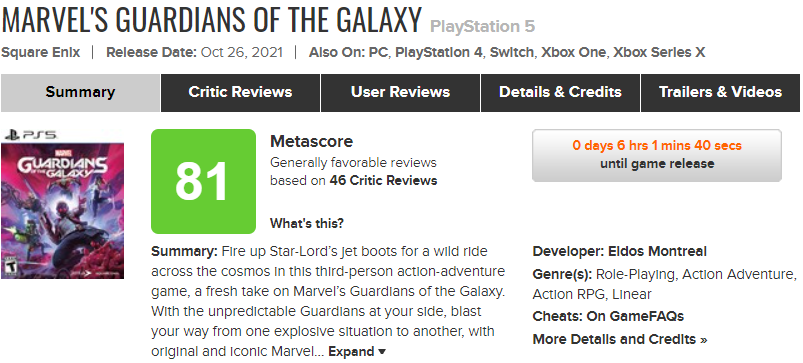
Task: Go to the Trailers & Videos tab
Action: 720,92
